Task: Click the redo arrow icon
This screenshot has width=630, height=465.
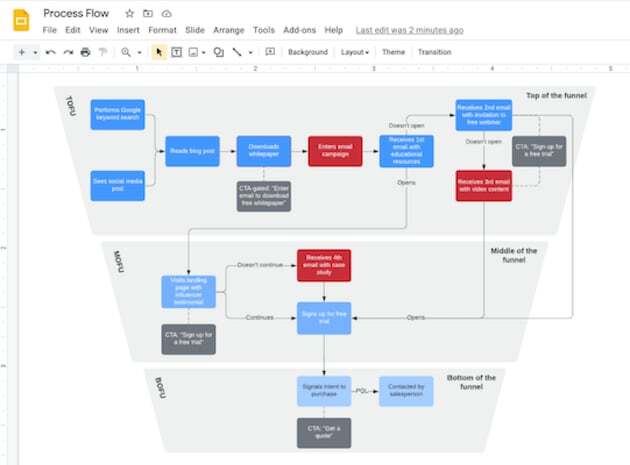Action: (x=68, y=52)
